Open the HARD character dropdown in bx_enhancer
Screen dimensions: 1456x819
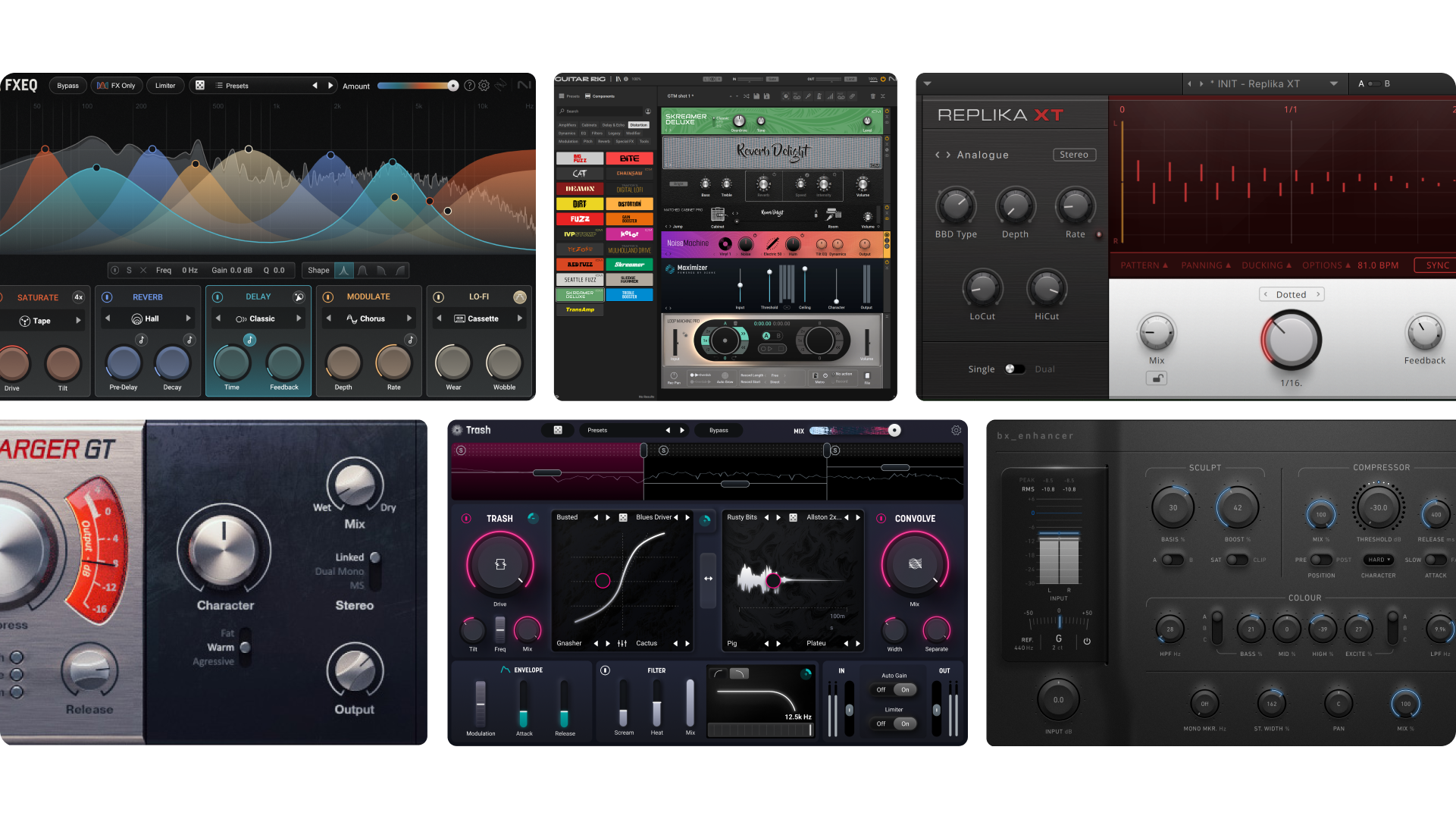(1379, 560)
